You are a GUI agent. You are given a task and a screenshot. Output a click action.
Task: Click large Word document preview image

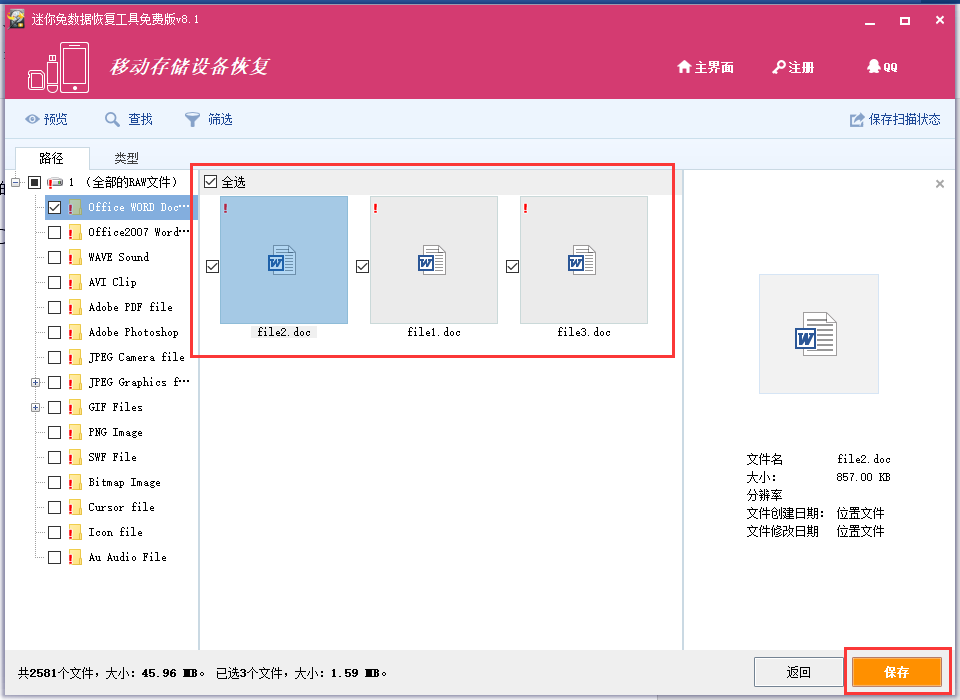coord(819,334)
